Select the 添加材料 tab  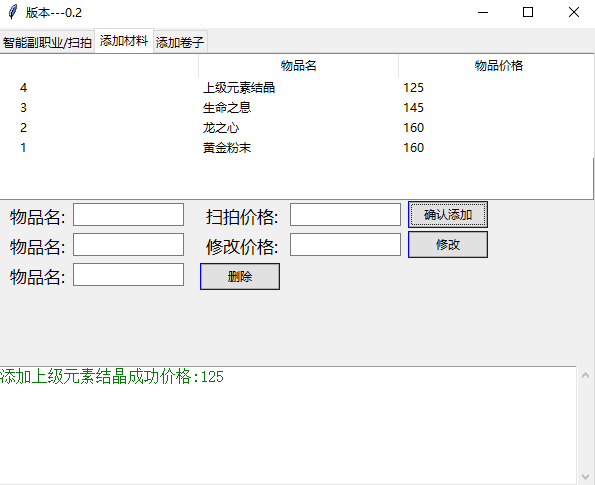[x=124, y=40]
